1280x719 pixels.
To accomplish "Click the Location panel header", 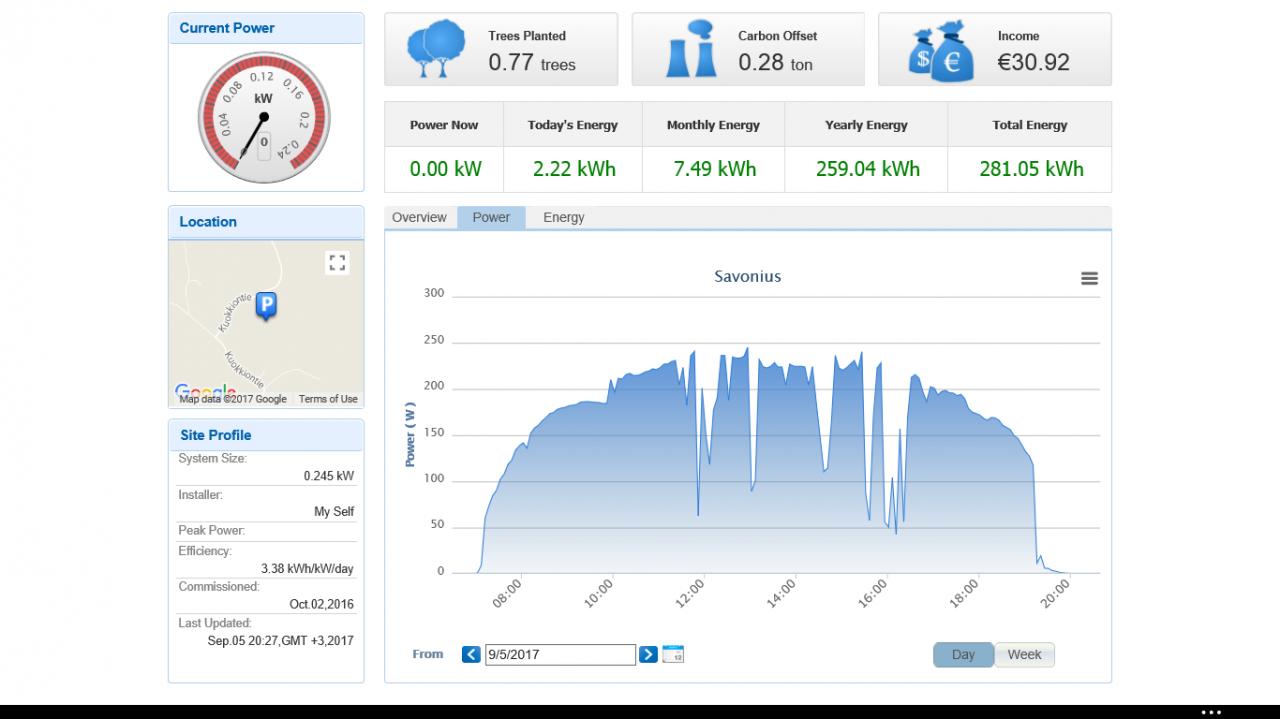I will (x=266, y=222).
